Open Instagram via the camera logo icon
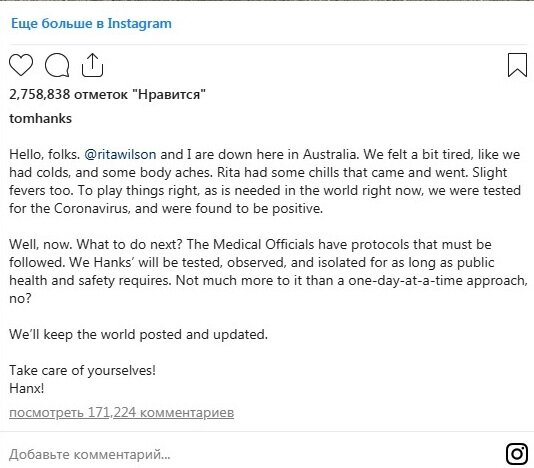 pyautogui.click(x=517, y=454)
